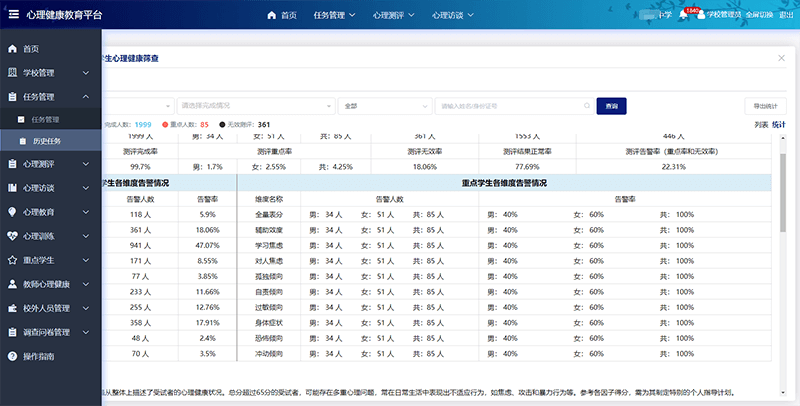Close the 心理健康筛查 panel with X

[781, 59]
